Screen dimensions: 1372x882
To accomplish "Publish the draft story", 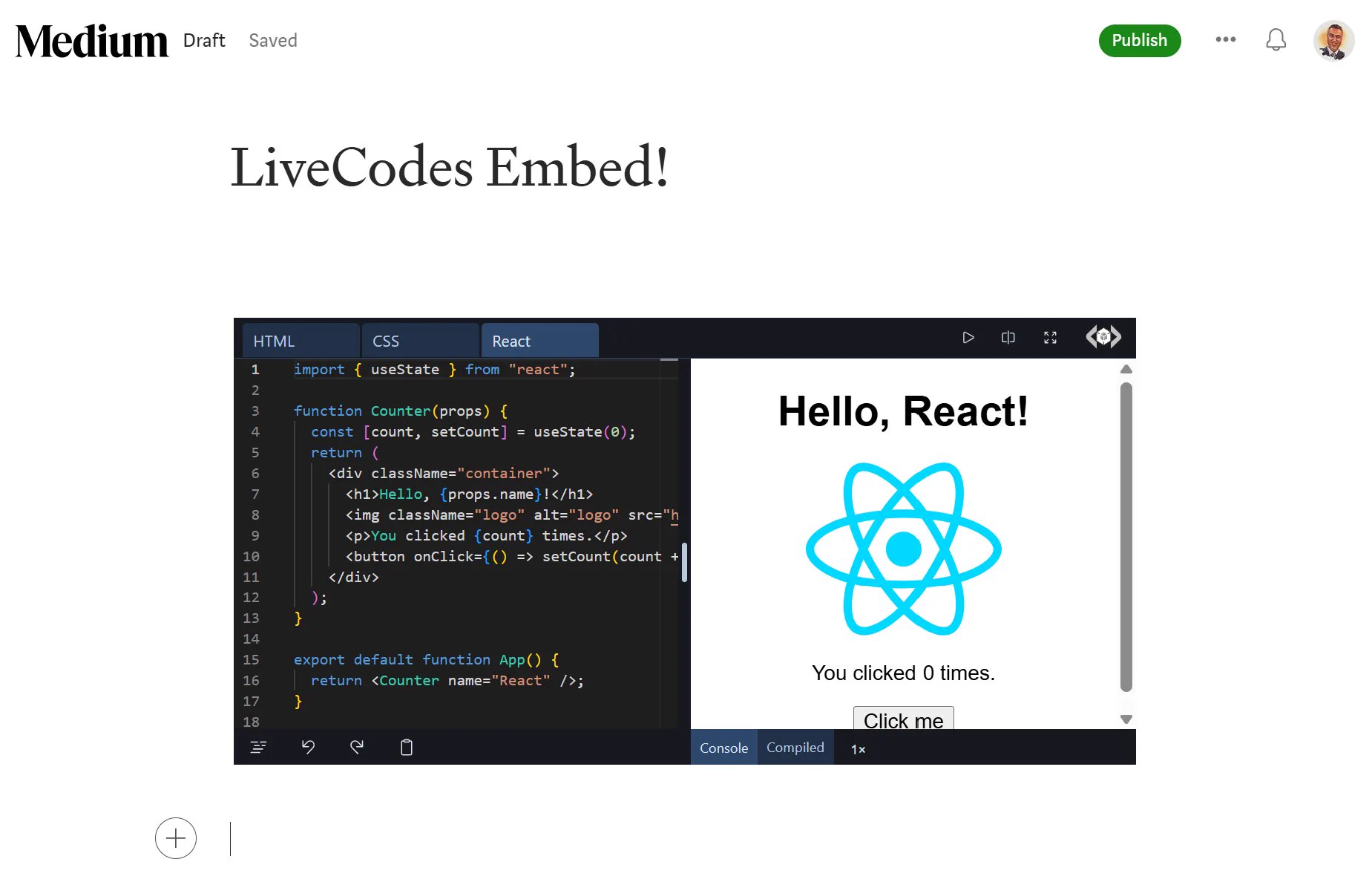I will pos(1139,40).
